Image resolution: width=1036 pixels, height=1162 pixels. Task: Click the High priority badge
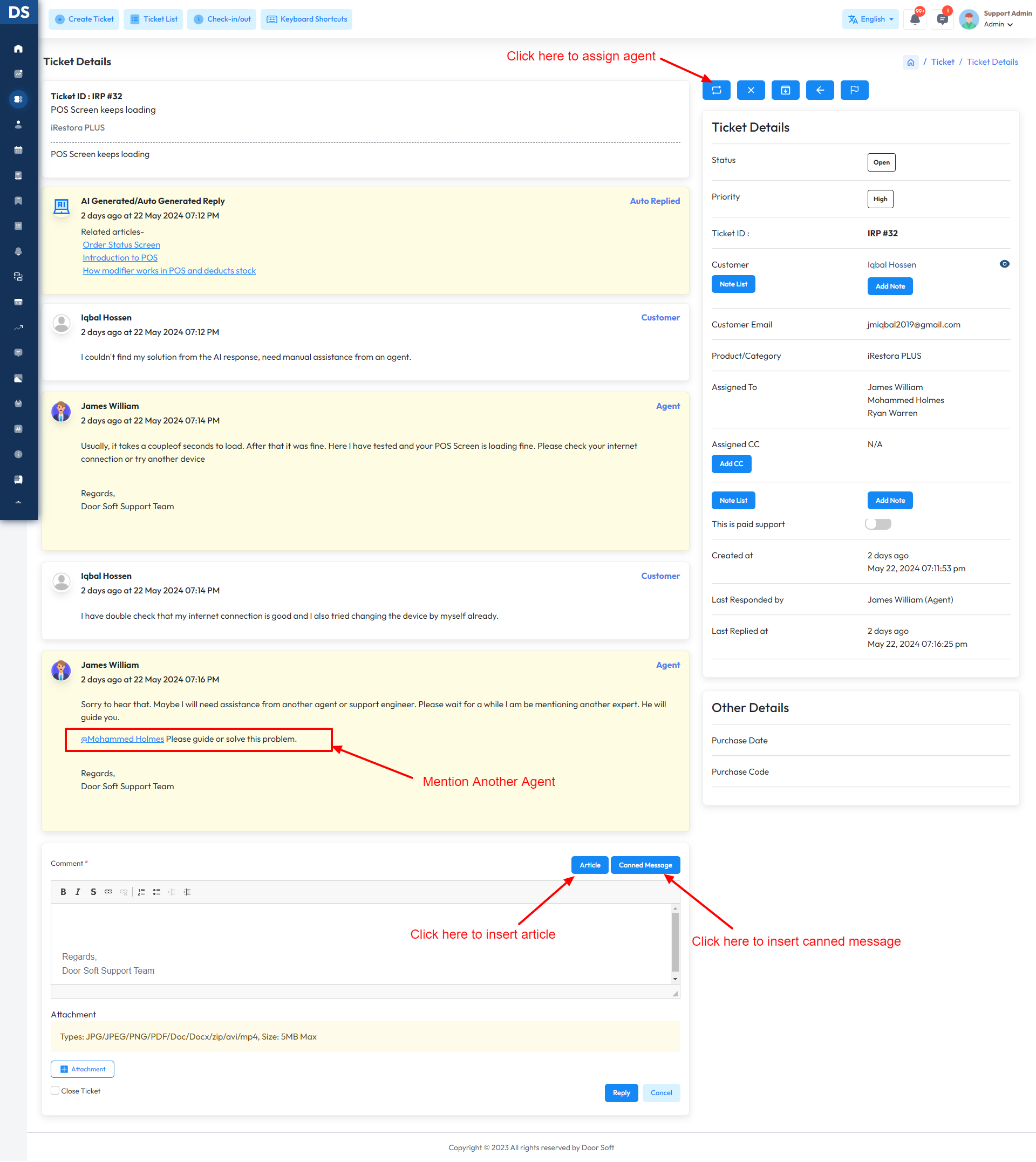(881, 199)
